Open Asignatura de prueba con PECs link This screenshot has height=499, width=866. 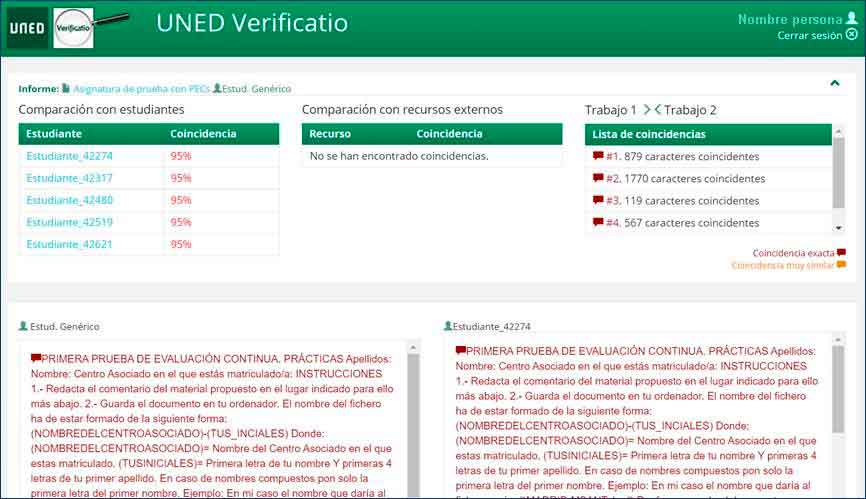pyautogui.click(x=140, y=89)
